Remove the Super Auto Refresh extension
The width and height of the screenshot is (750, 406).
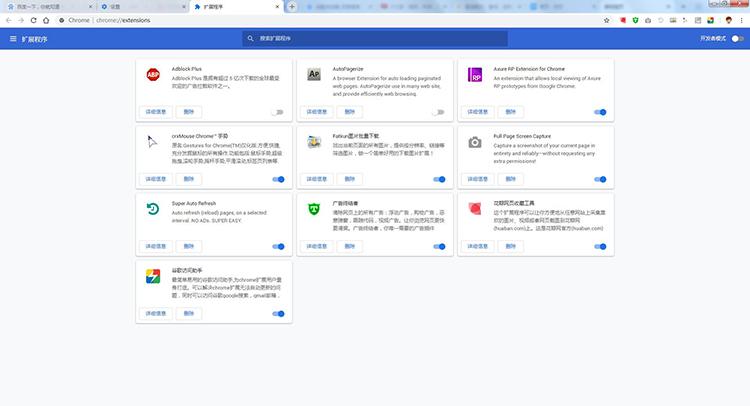click(188, 246)
